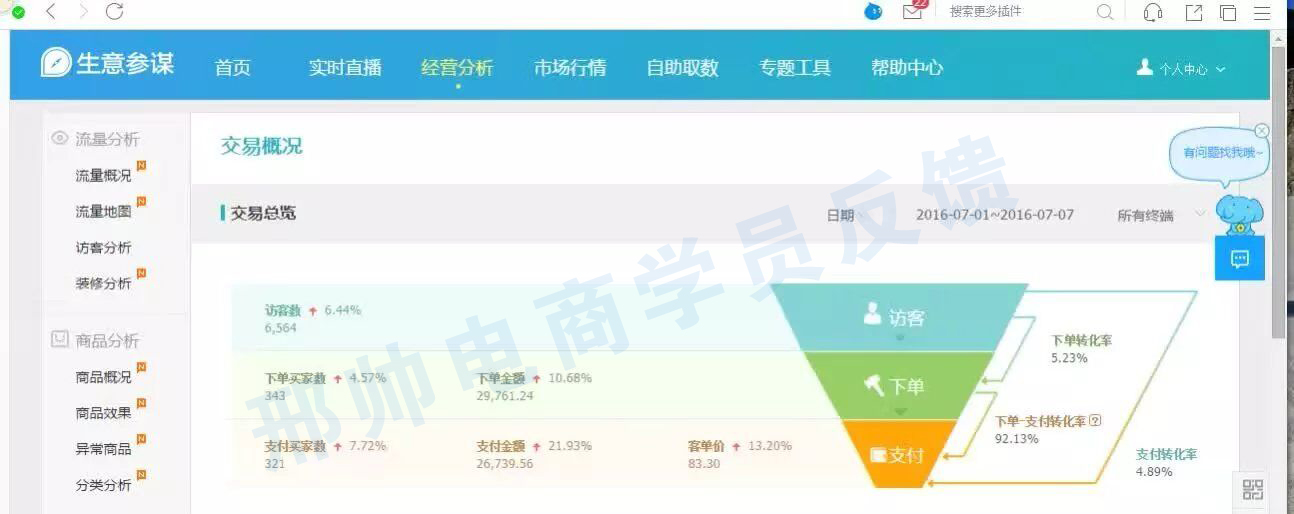Click the 生意参谋 logo
The height and width of the screenshot is (514, 1294).
(108, 64)
